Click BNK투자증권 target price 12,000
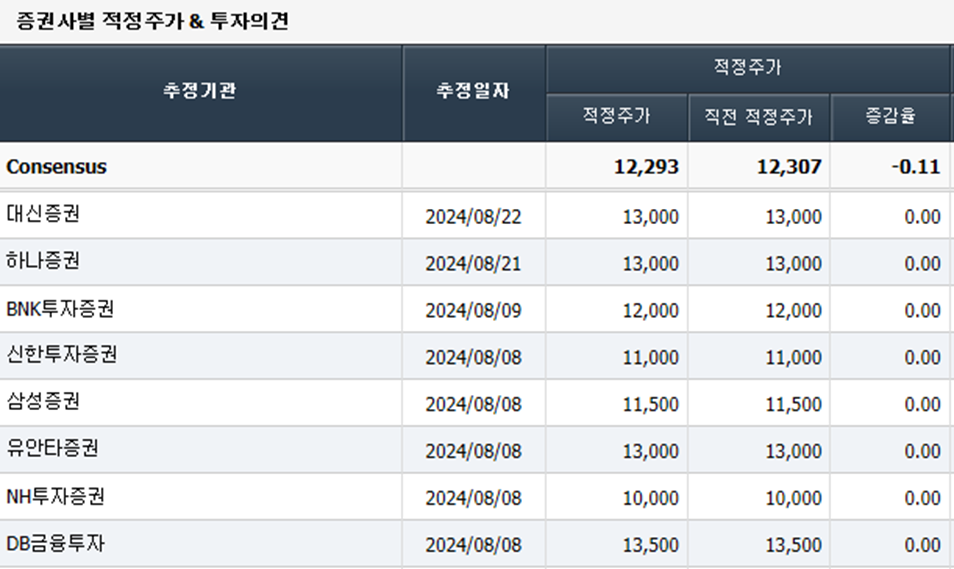 [650, 310]
